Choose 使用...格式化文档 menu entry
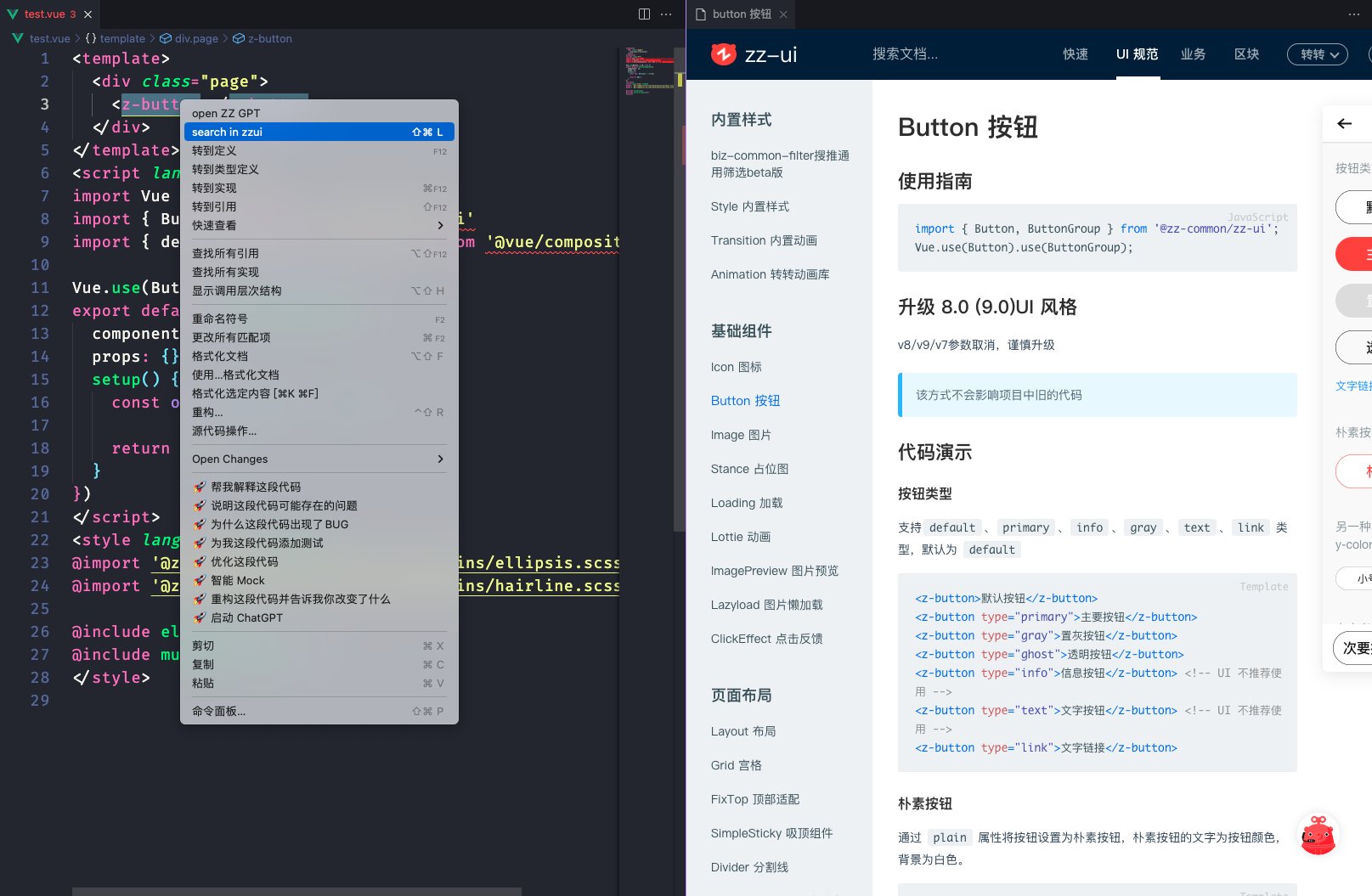Image resolution: width=1372 pixels, height=896 pixels. pos(319,375)
